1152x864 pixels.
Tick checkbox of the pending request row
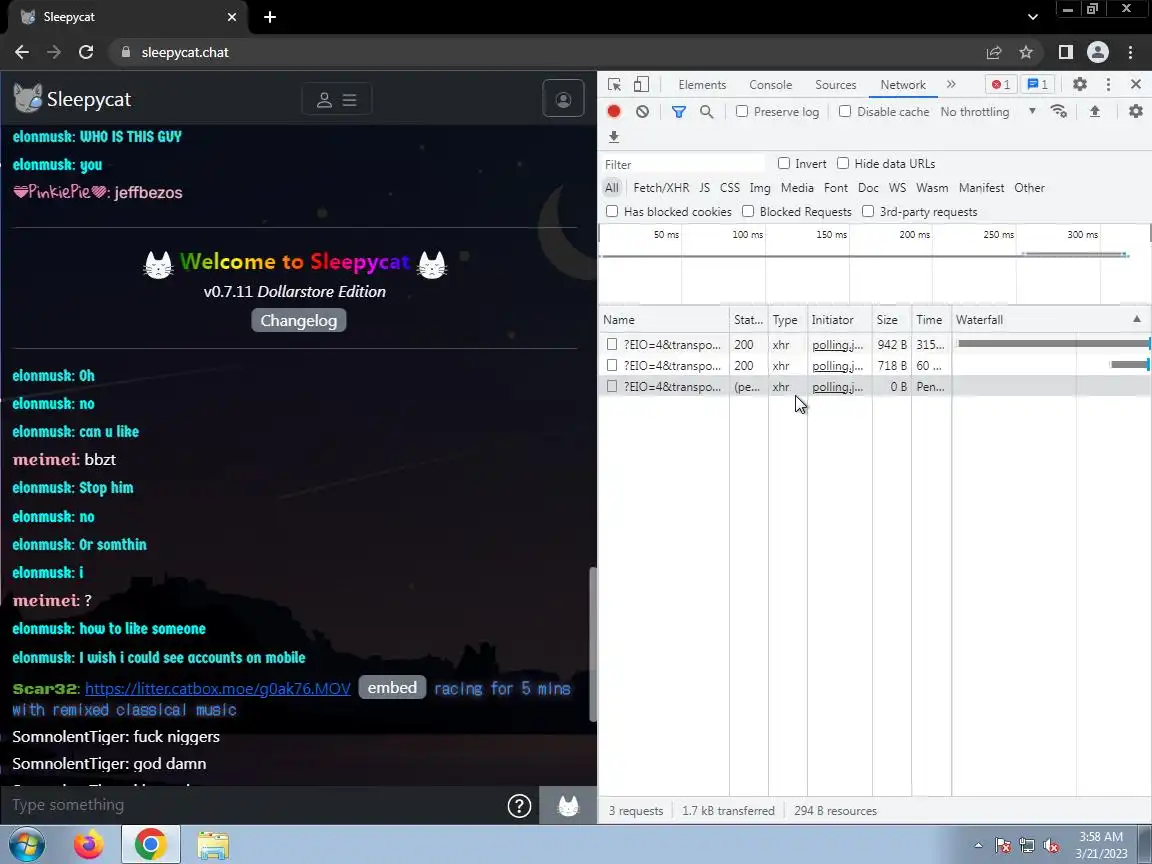[612, 386]
